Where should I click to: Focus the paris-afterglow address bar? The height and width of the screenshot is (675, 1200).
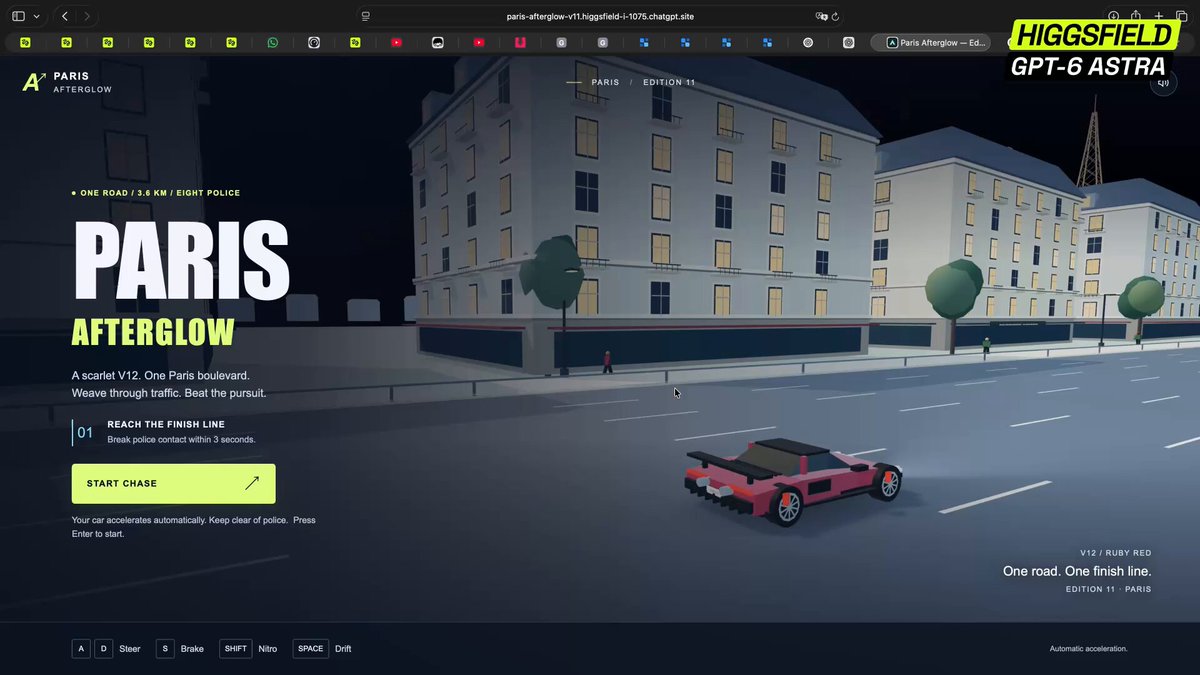click(600, 16)
